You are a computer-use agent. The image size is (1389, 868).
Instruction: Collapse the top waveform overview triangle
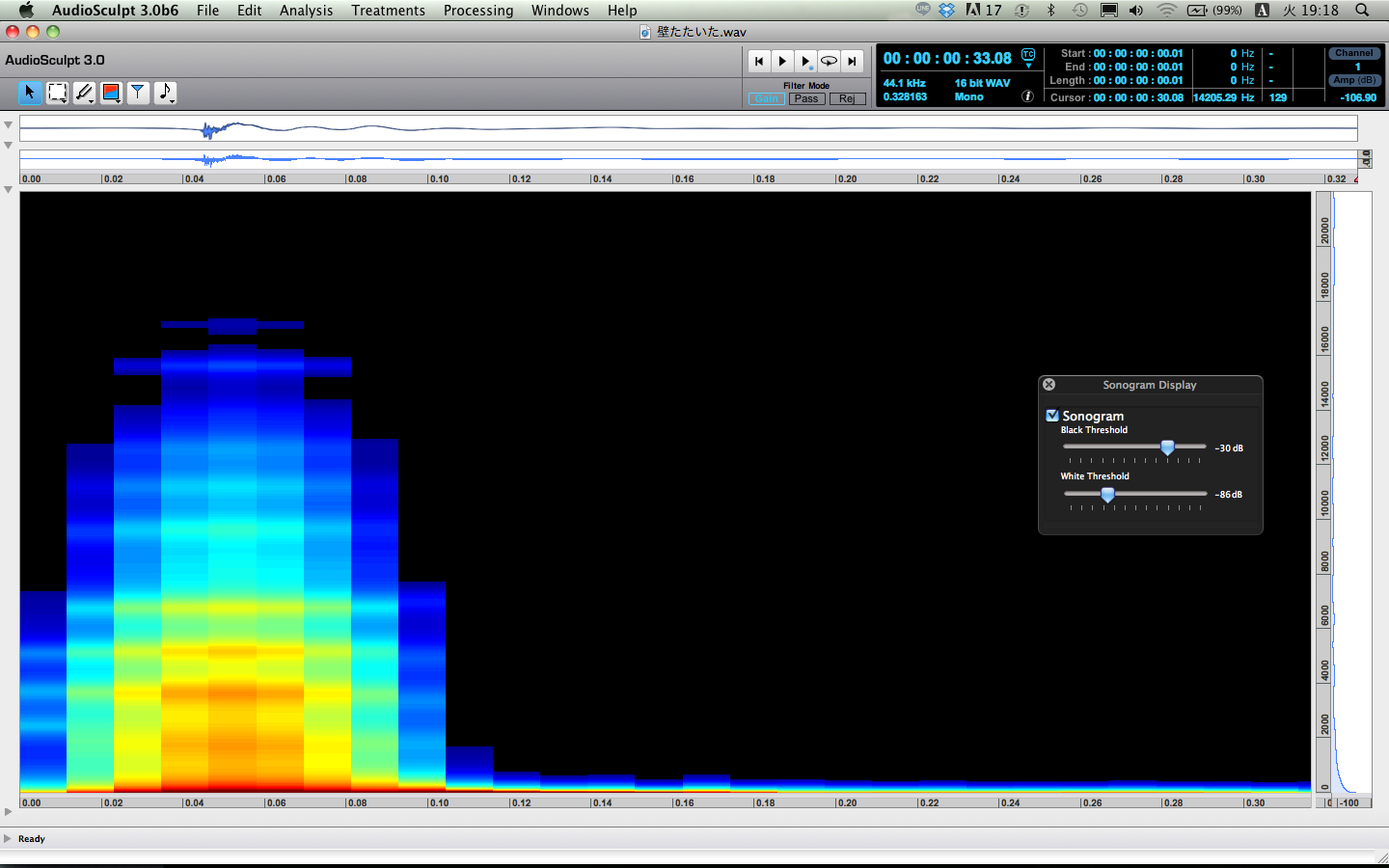point(8,125)
